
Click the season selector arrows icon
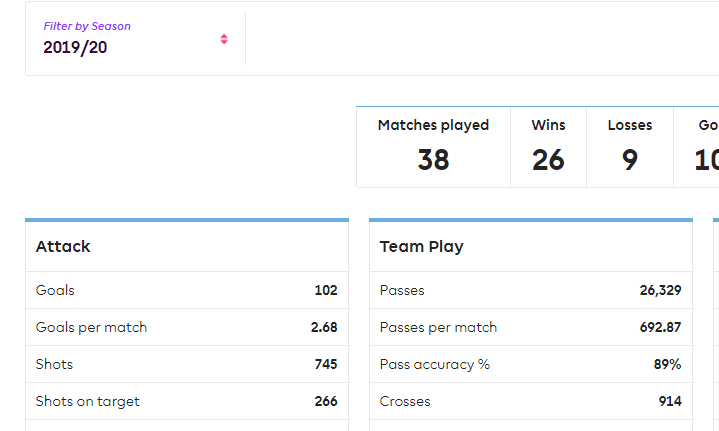coord(224,39)
